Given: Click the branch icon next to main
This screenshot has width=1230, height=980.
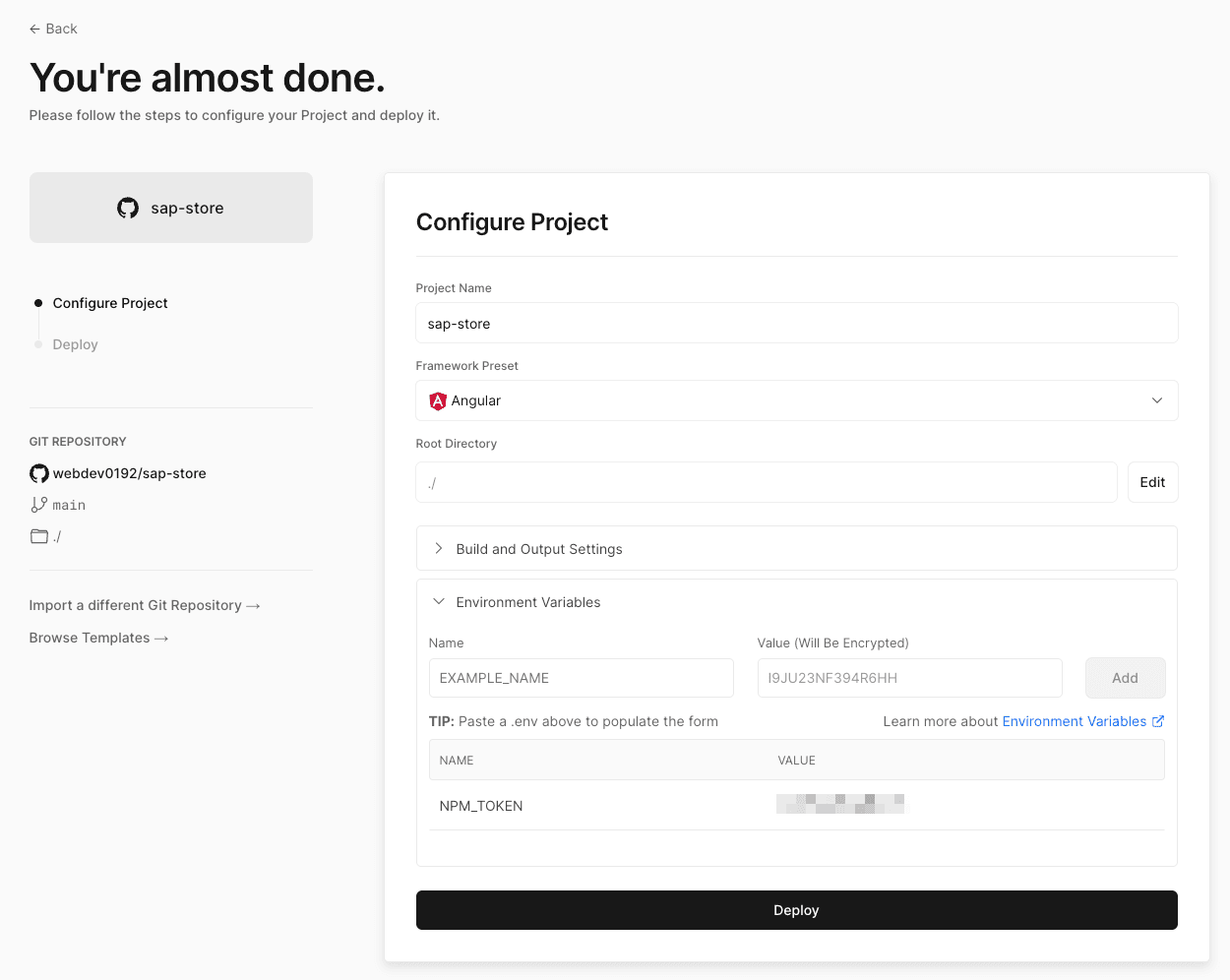Looking at the screenshot, I should coord(36,504).
